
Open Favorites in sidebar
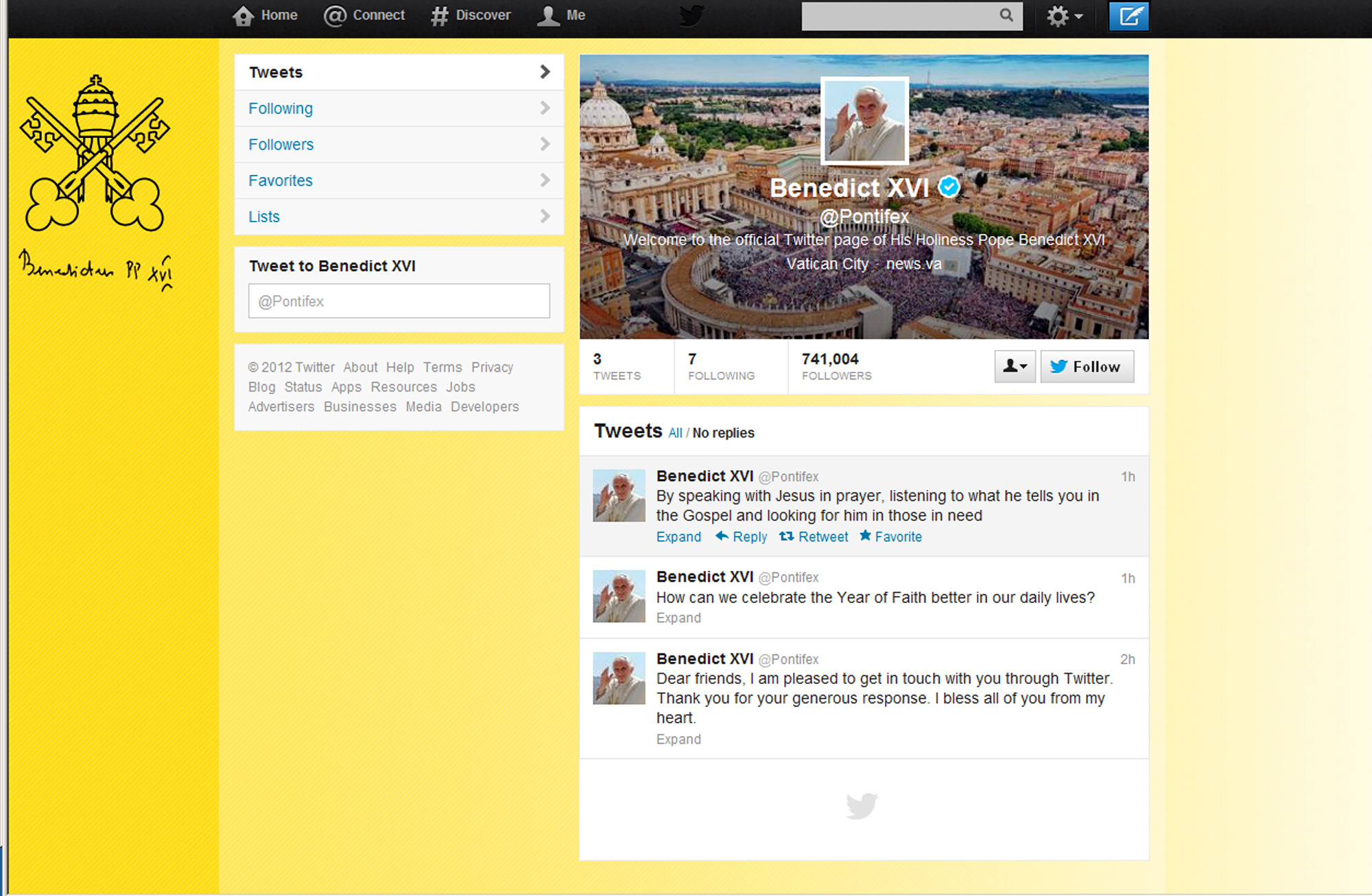tap(399, 180)
